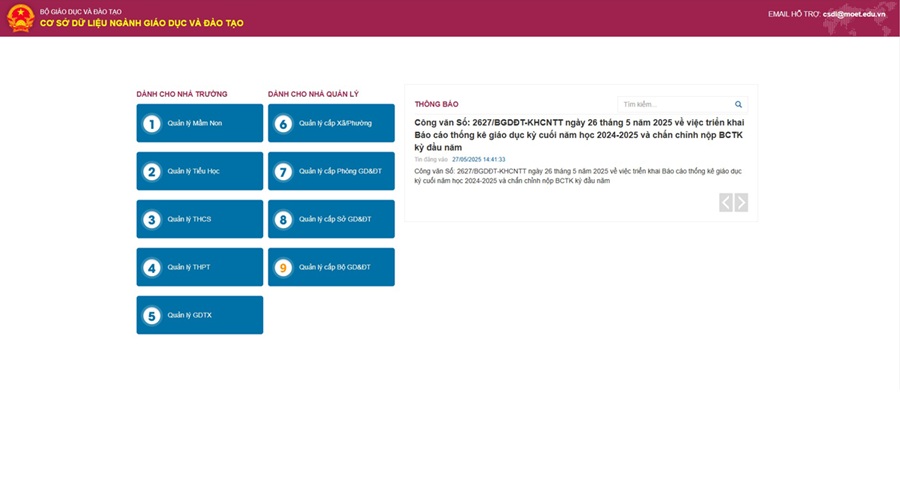Screen dimensions: 900x501
Task: Click the number 6 circle icon
Action: point(283,124)
